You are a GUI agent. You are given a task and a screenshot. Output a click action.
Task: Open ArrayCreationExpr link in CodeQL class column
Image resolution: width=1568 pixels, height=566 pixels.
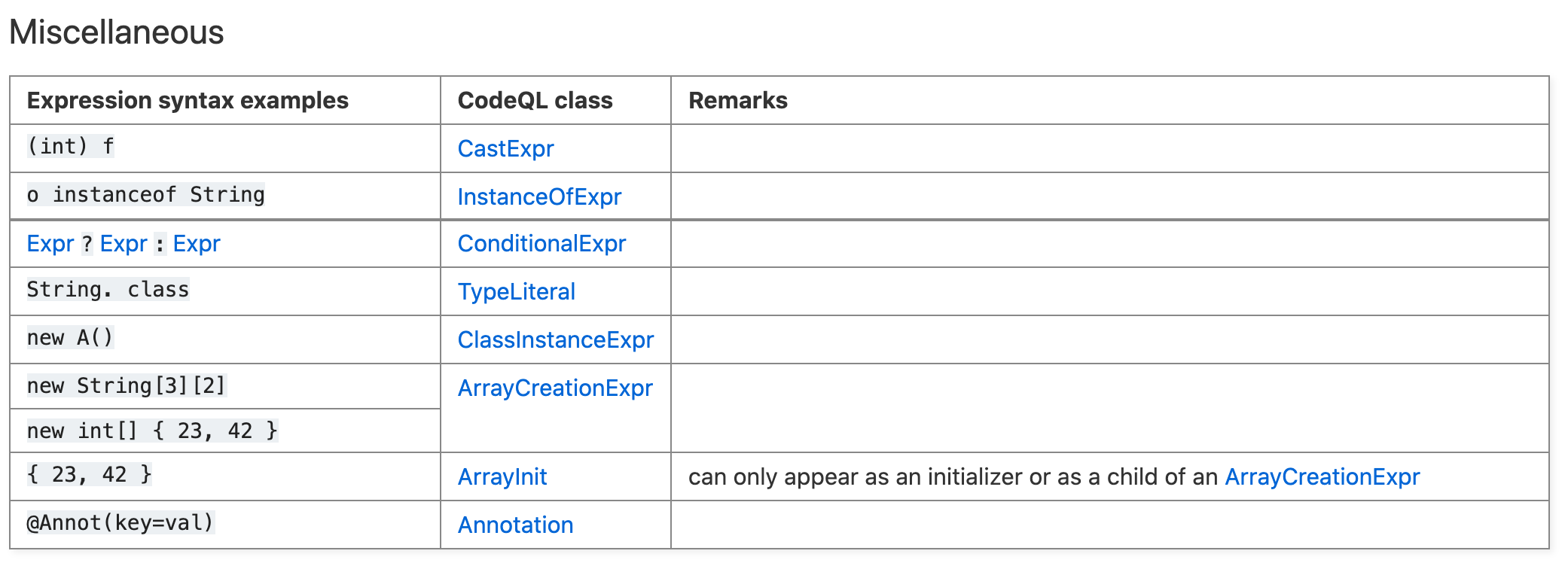click(x=555, y=388)
